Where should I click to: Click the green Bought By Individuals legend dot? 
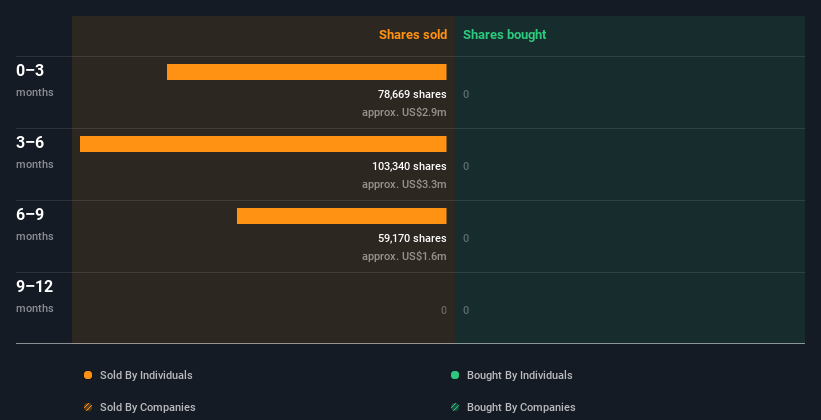[455, 375]
